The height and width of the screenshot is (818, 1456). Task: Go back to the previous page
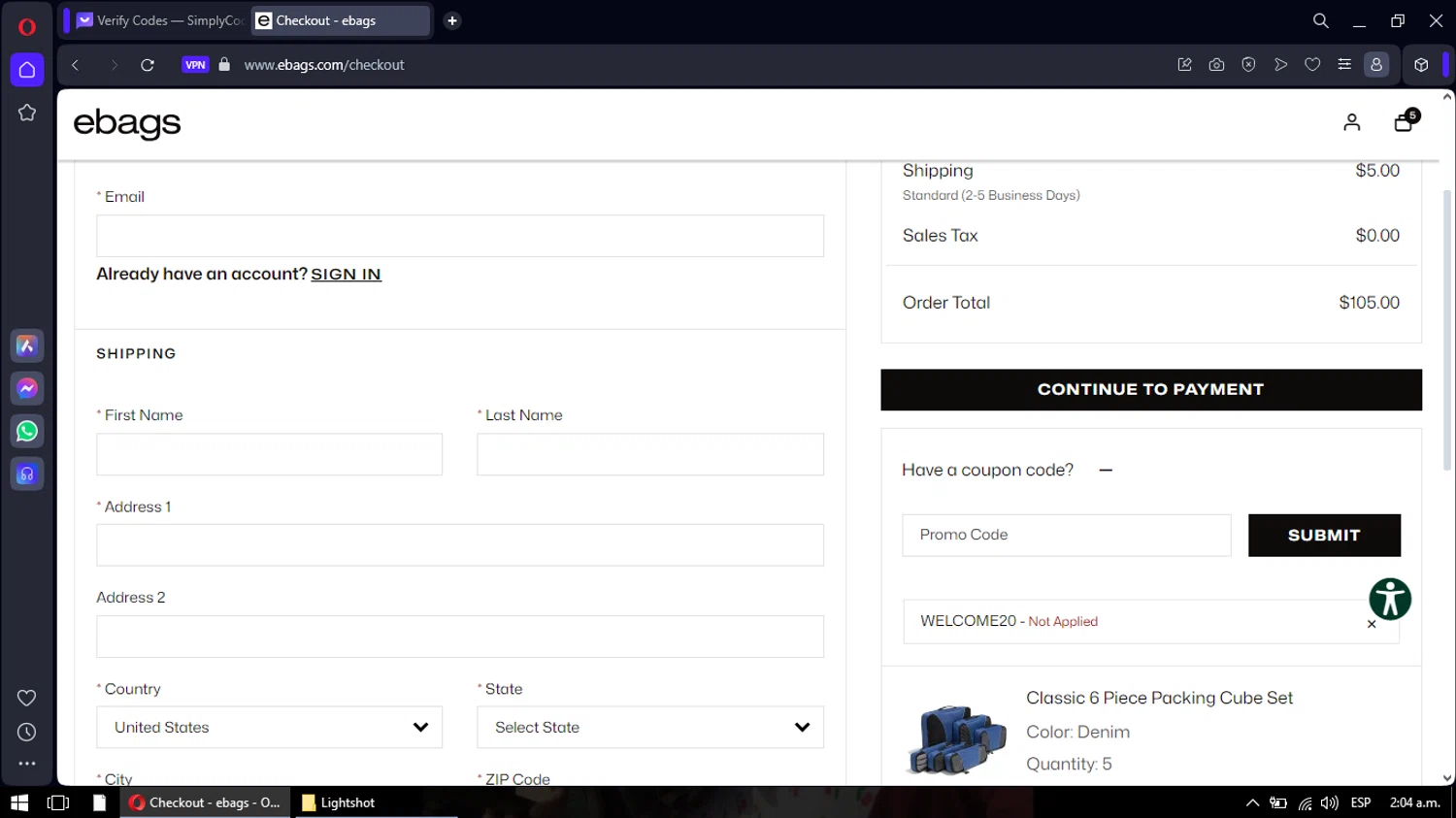click(75, 65)
